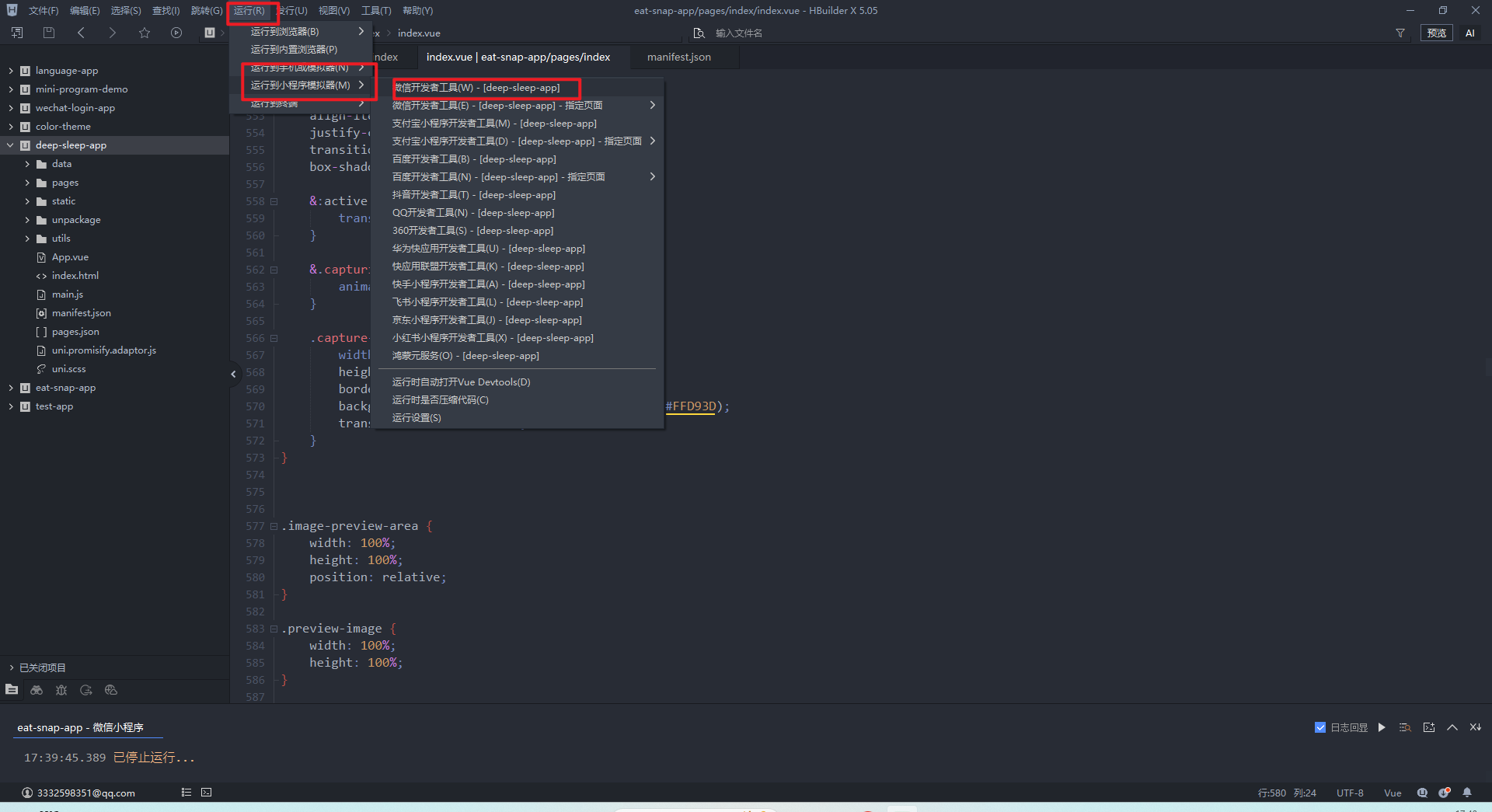The image size is (1492, 812).
Task: Toggle 运行时是否压缩代码 option
Action: 440,400
